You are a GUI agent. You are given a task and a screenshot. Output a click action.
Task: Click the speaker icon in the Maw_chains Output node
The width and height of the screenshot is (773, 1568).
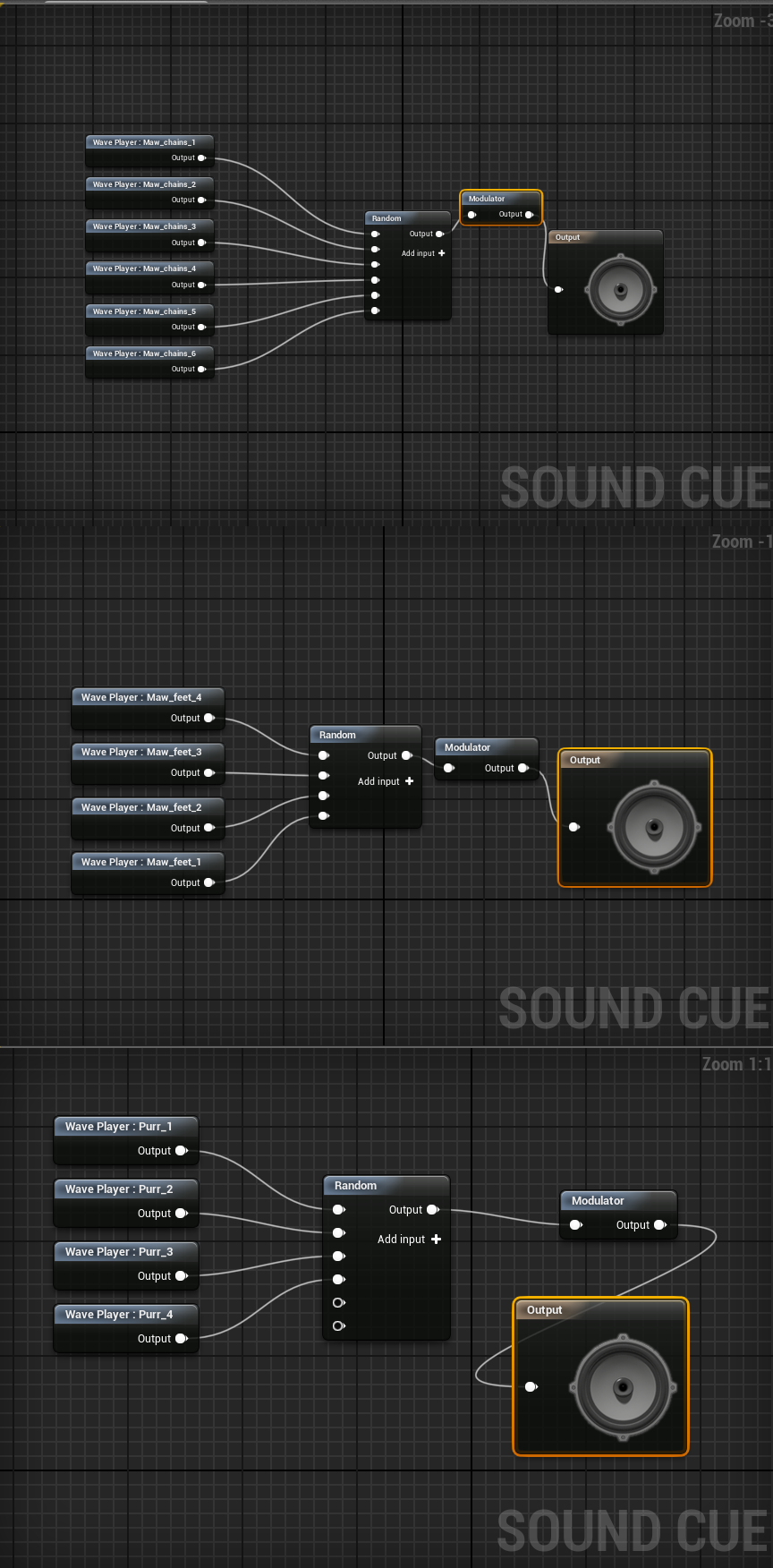(621, 289)
